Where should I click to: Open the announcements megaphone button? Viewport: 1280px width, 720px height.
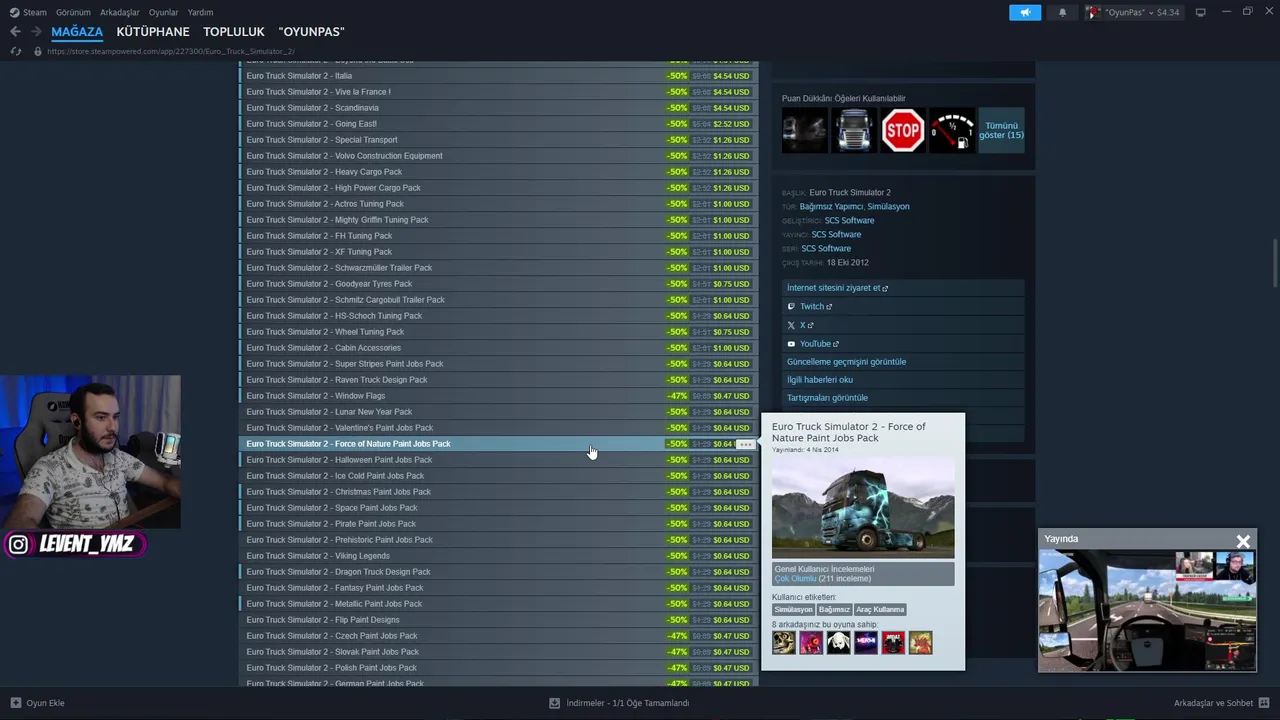1025,12
